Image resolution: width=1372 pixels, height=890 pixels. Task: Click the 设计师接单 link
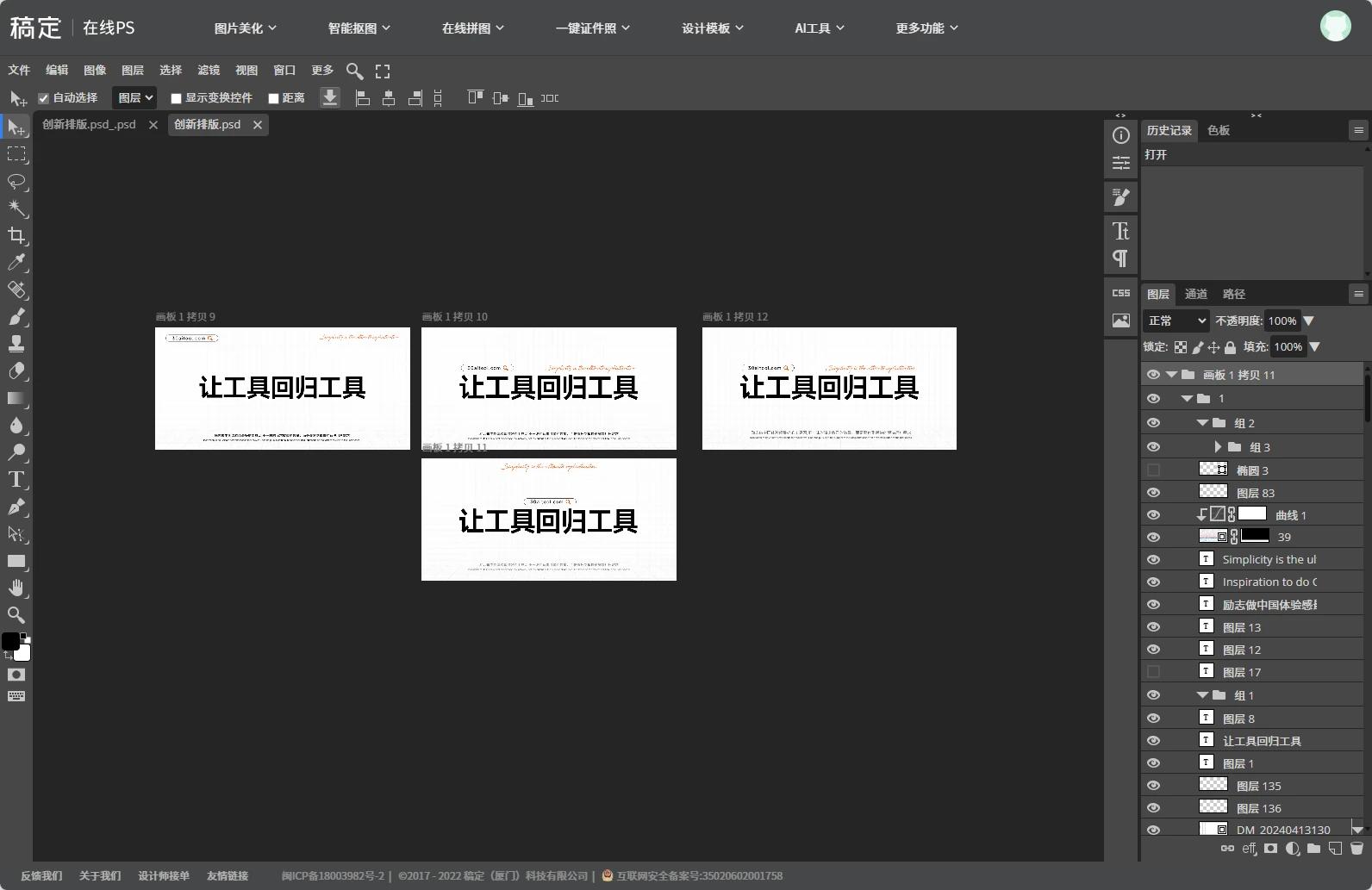point(164,876)
